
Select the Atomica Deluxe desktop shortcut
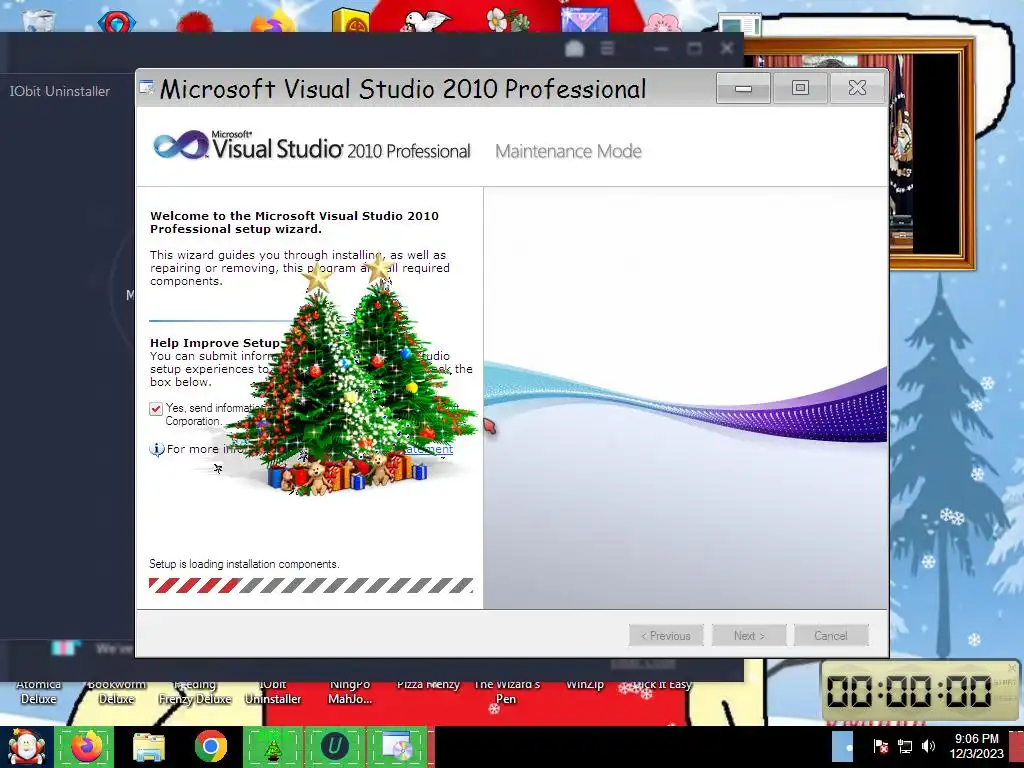pyautogui.click(x=39, y=692)
